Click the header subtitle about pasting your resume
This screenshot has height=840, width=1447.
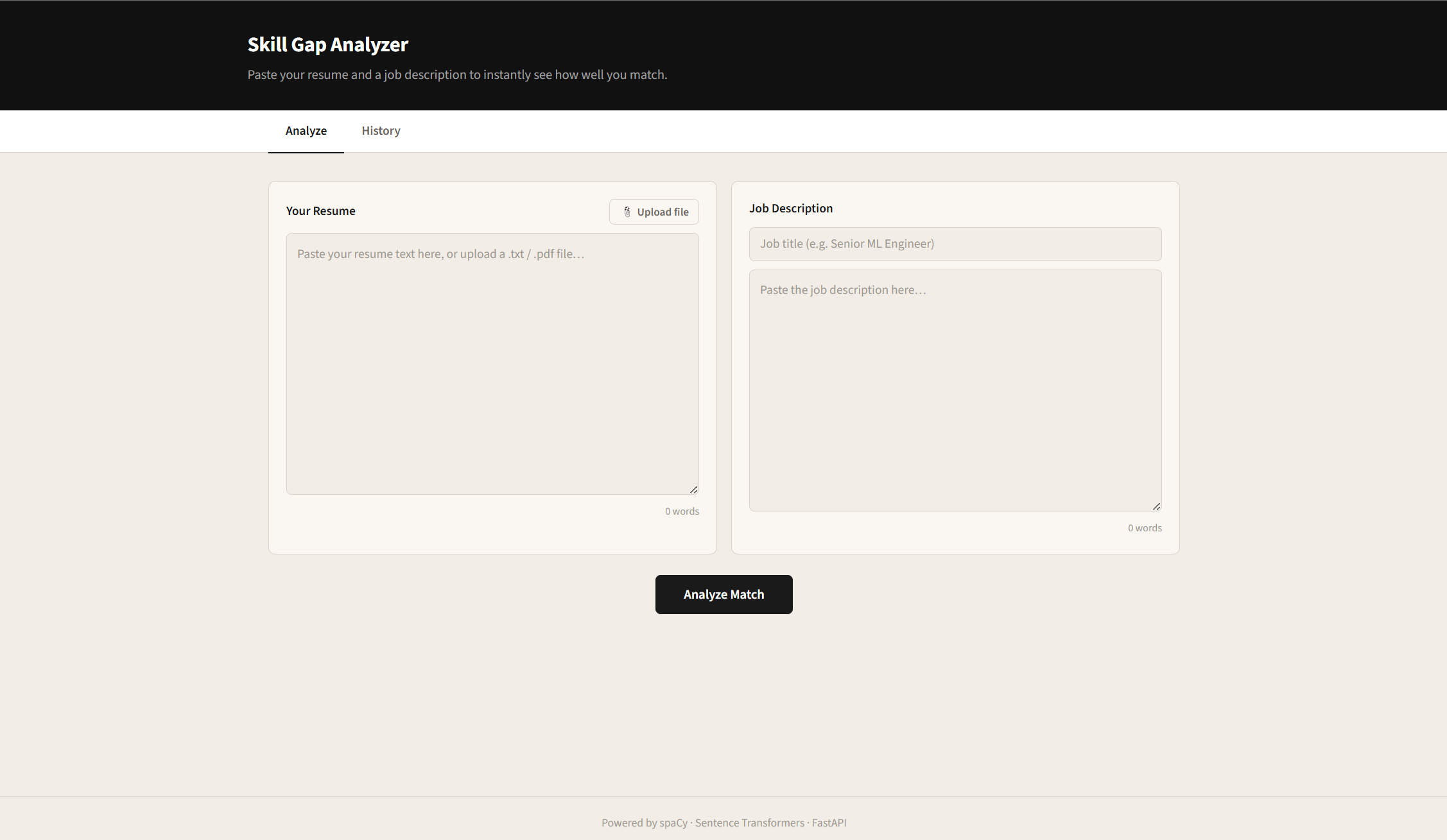[x=457, y=74]
